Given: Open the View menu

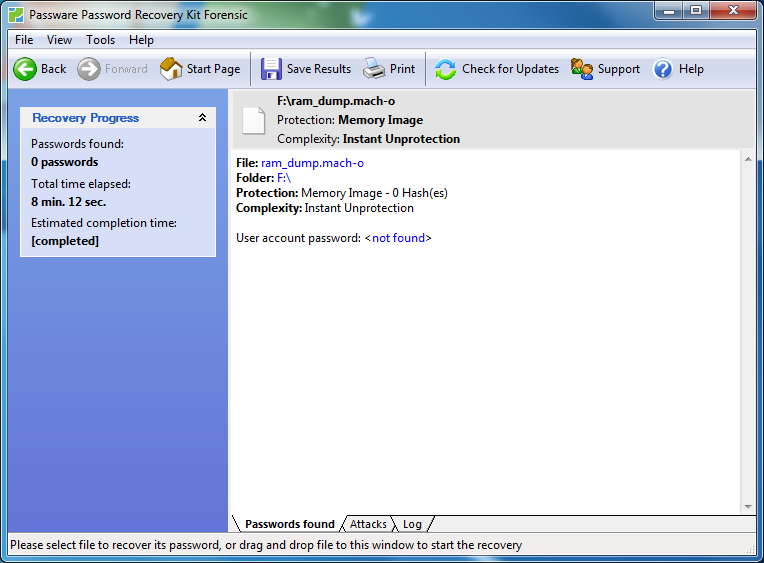Looking at the screenshot, I should pos(59,40).
